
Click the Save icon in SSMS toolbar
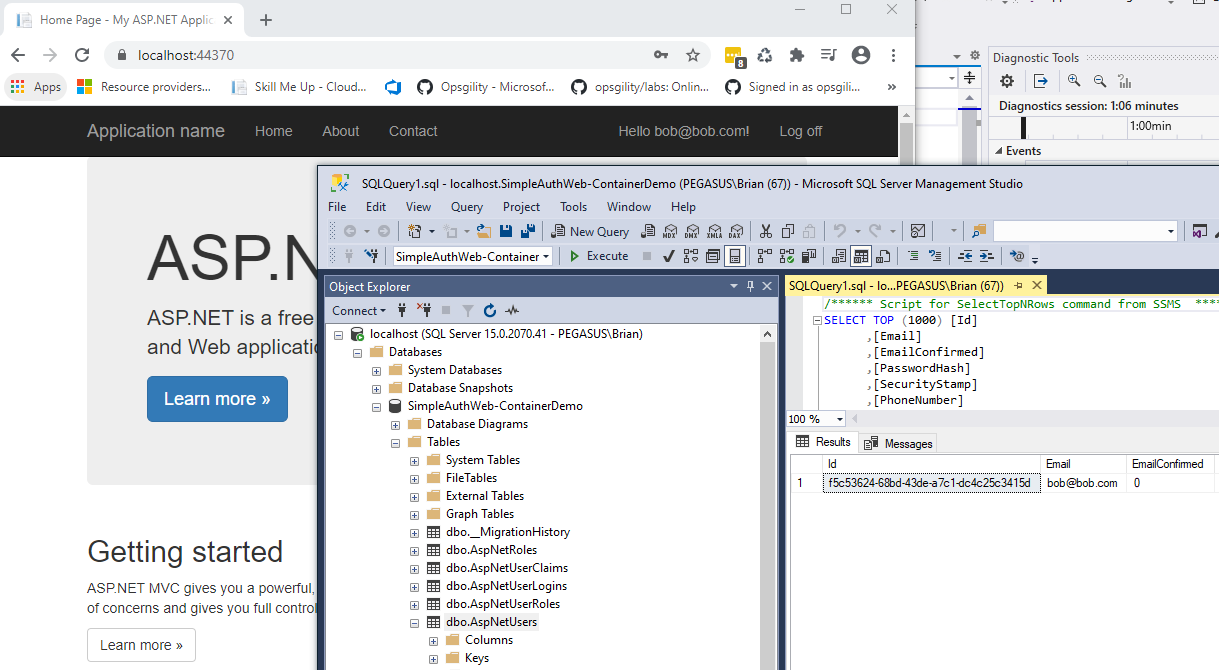[x=506, y=231]
